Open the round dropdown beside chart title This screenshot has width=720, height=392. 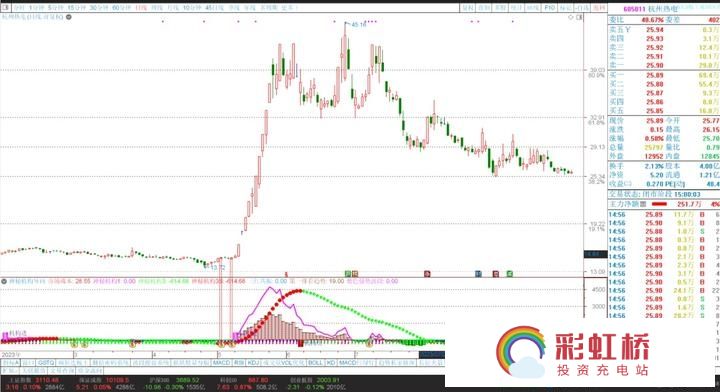69,17
